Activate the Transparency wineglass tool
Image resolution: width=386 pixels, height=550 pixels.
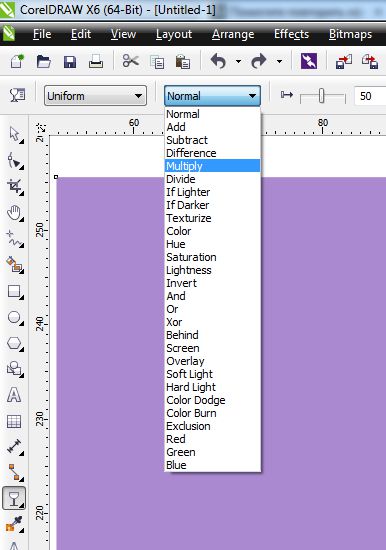click(x=14, y=498)
